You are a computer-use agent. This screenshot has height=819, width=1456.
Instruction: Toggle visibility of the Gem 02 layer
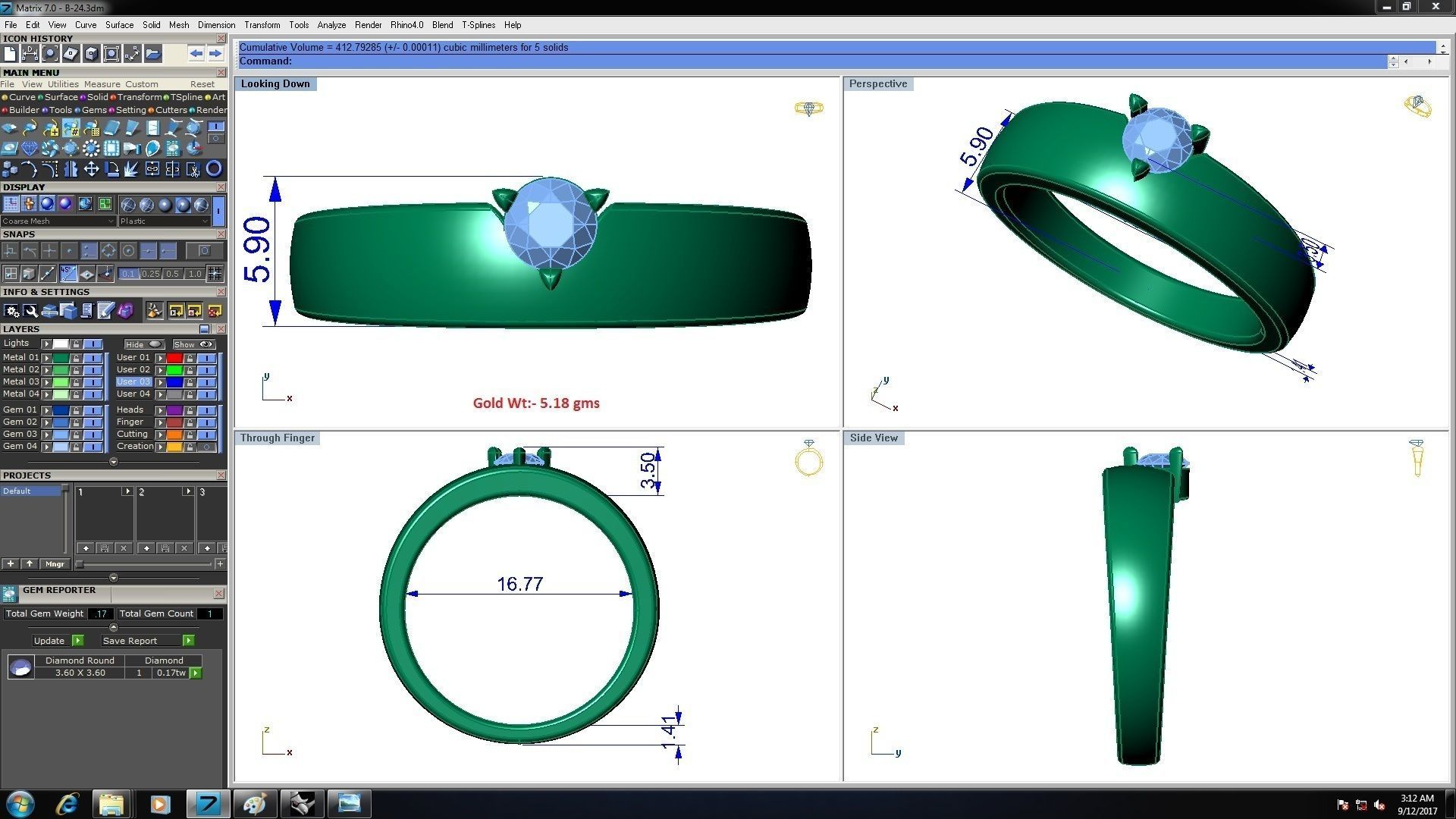click(93, 422)
